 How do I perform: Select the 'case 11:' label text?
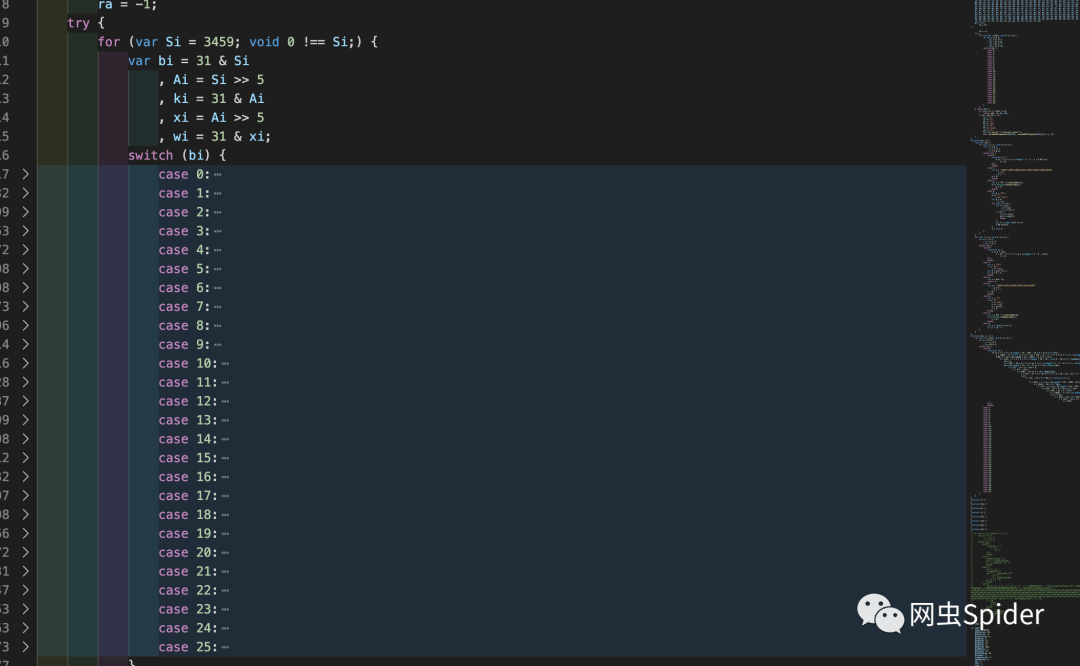point(187,382)
